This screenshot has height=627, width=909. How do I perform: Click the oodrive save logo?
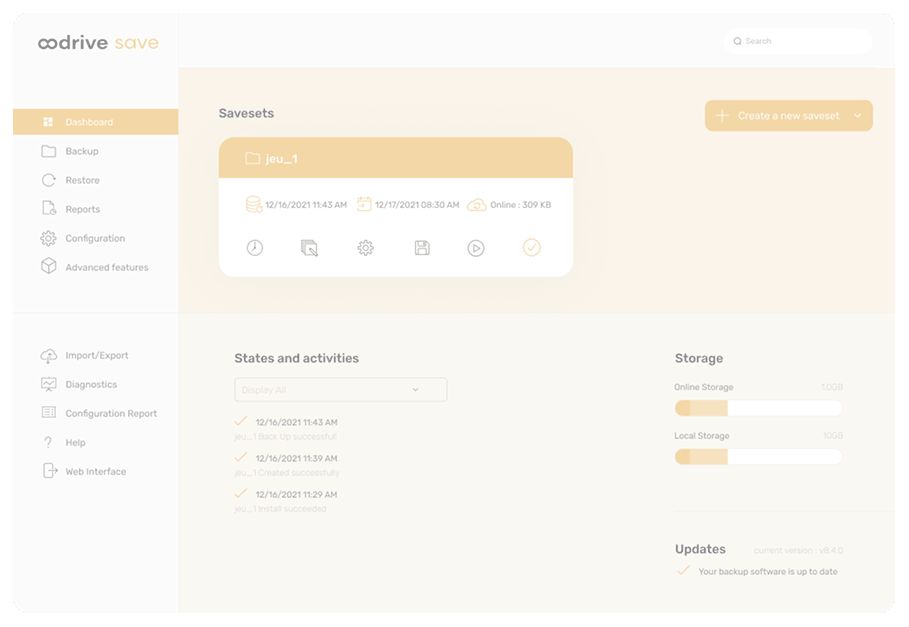pos(98,43)
